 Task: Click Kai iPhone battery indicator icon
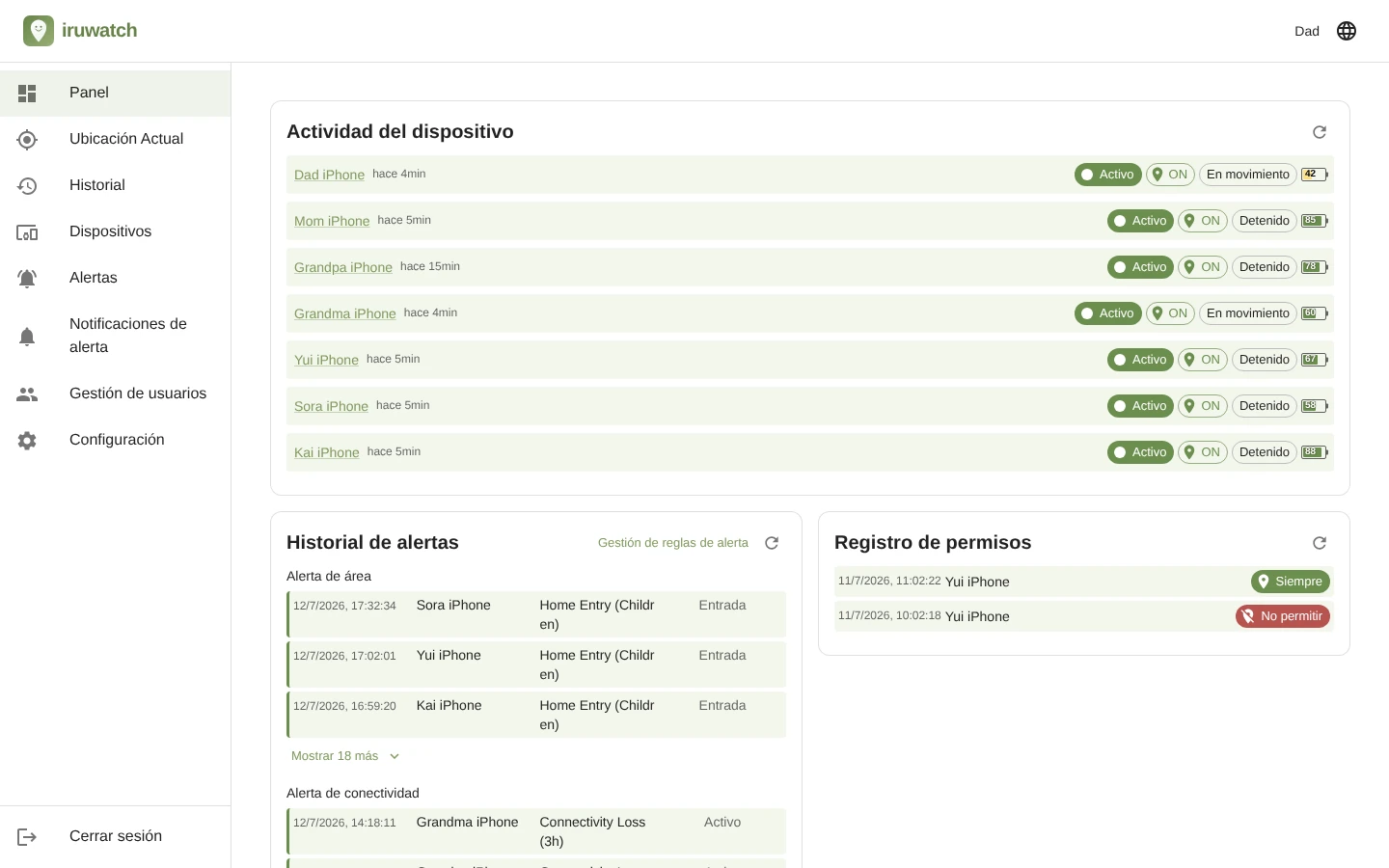coord(1315,452)
